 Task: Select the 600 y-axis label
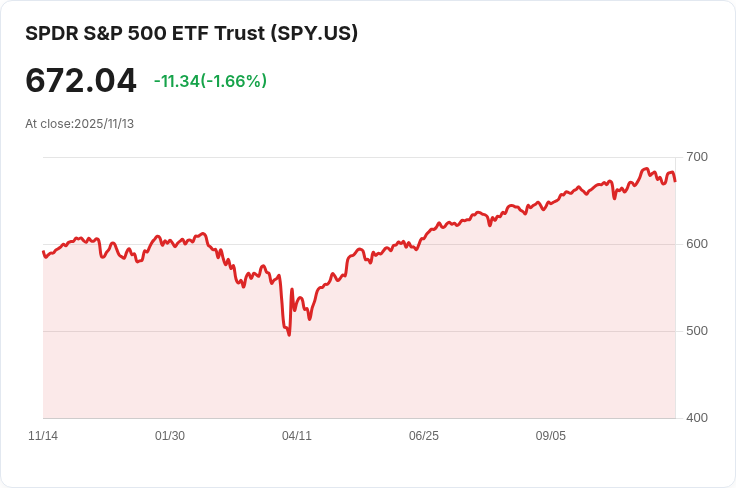pyautogui.click(x=697, y=244)
